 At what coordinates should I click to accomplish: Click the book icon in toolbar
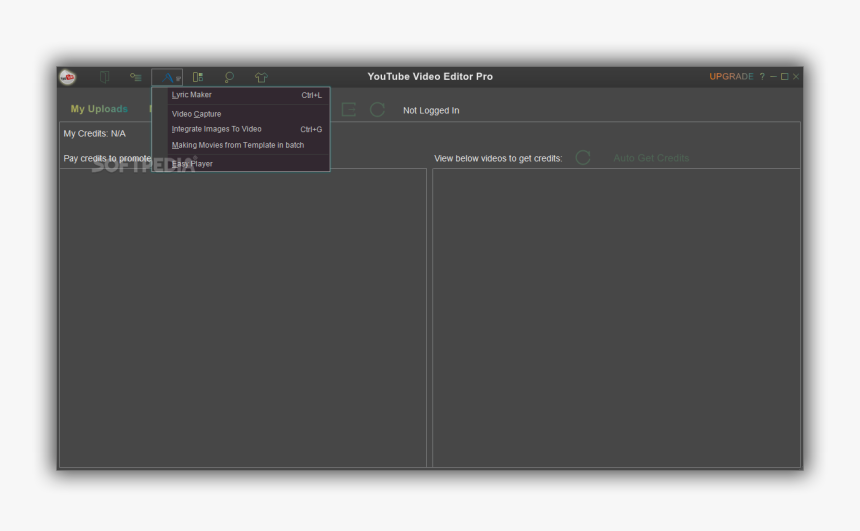[x=104, y=77]
